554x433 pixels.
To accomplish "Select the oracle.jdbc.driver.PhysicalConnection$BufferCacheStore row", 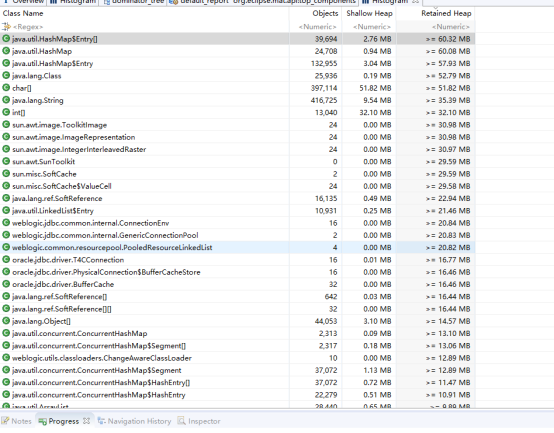I will click(237, 272).
